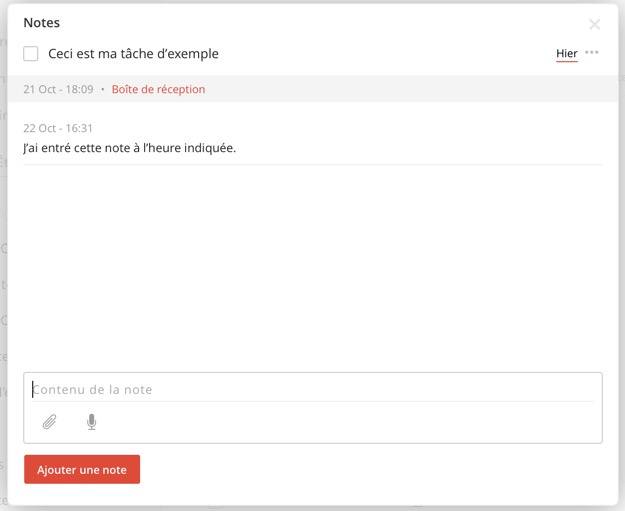
Task: Click the '21 Oct - 18:09' creation date
Action: point(58,89)
